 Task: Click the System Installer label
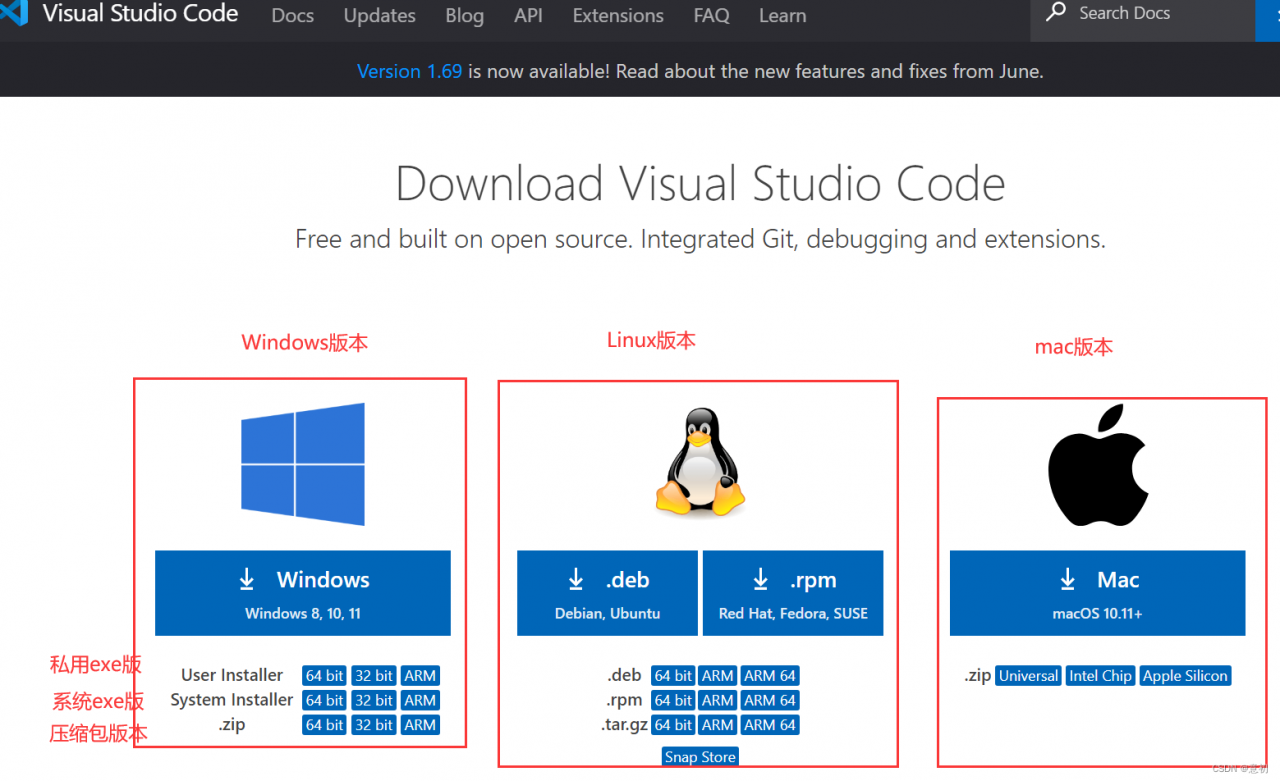pyautogui.click(x=232, y=700)
